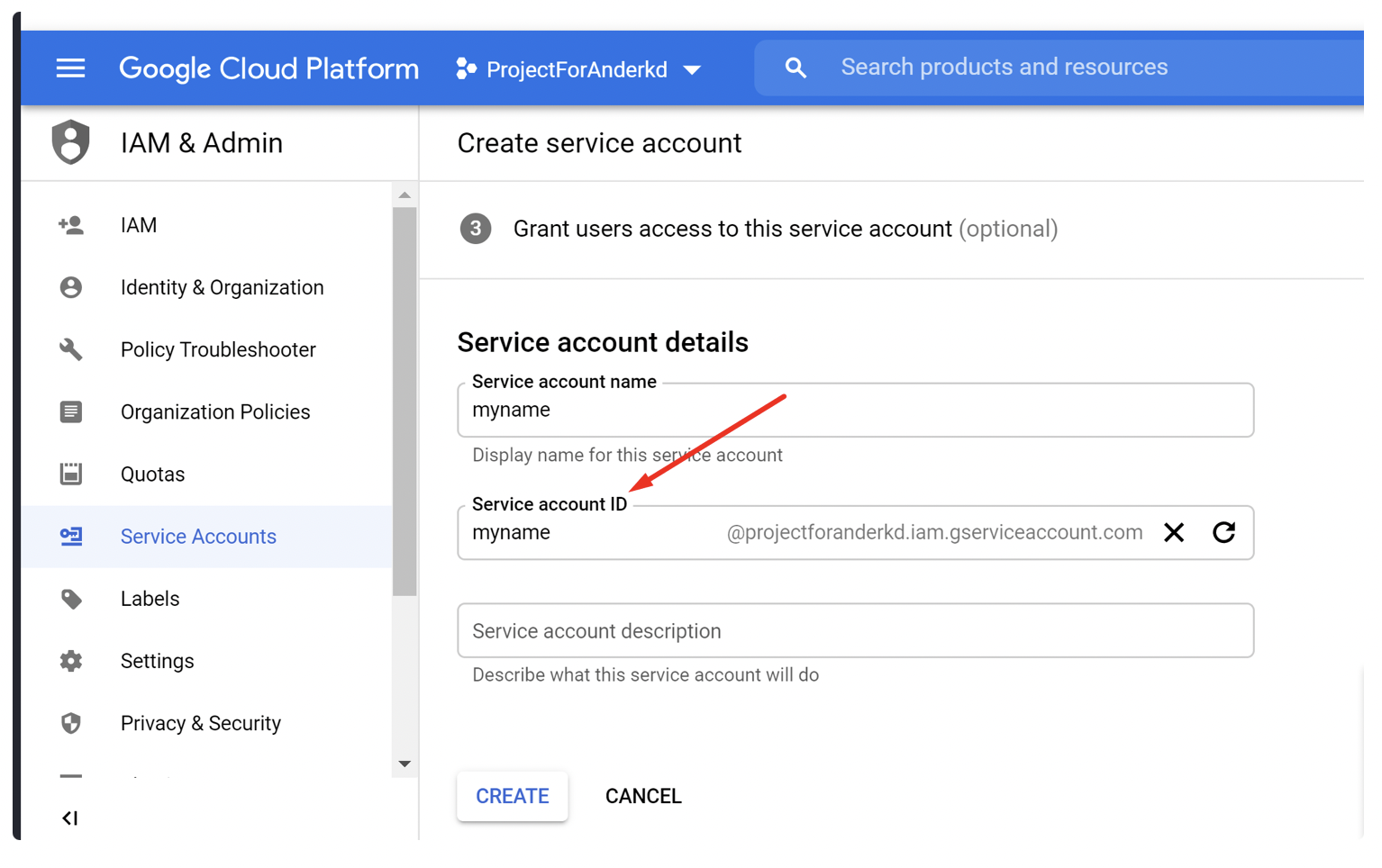
Task: Click the IAM & Admin shield icon
Action: 71,142
